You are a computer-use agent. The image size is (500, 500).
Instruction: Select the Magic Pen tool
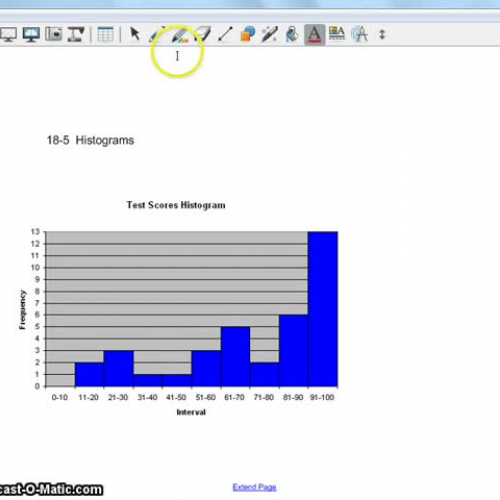tap(269, 34)
